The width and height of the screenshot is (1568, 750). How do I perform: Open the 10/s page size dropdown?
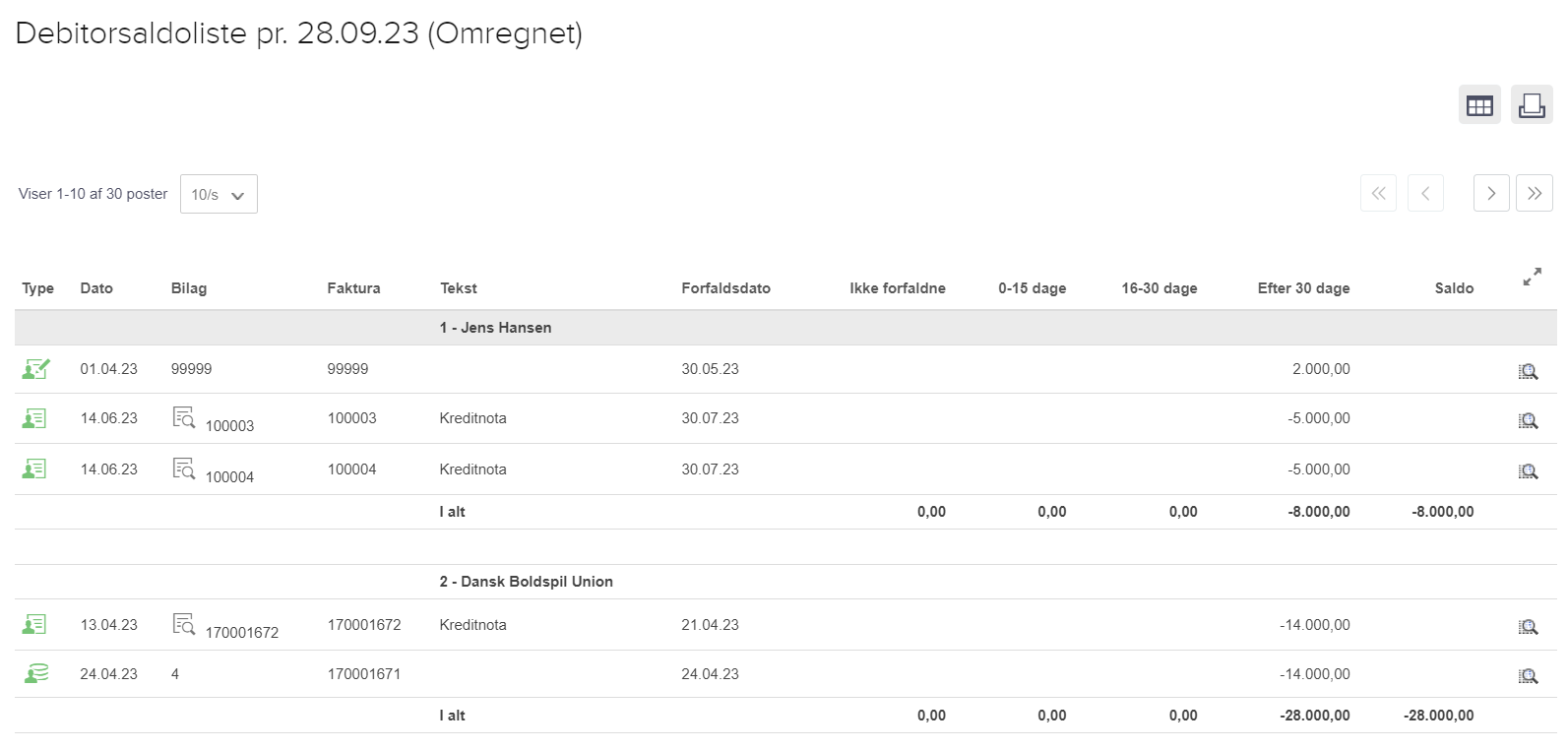coord(219,194)
